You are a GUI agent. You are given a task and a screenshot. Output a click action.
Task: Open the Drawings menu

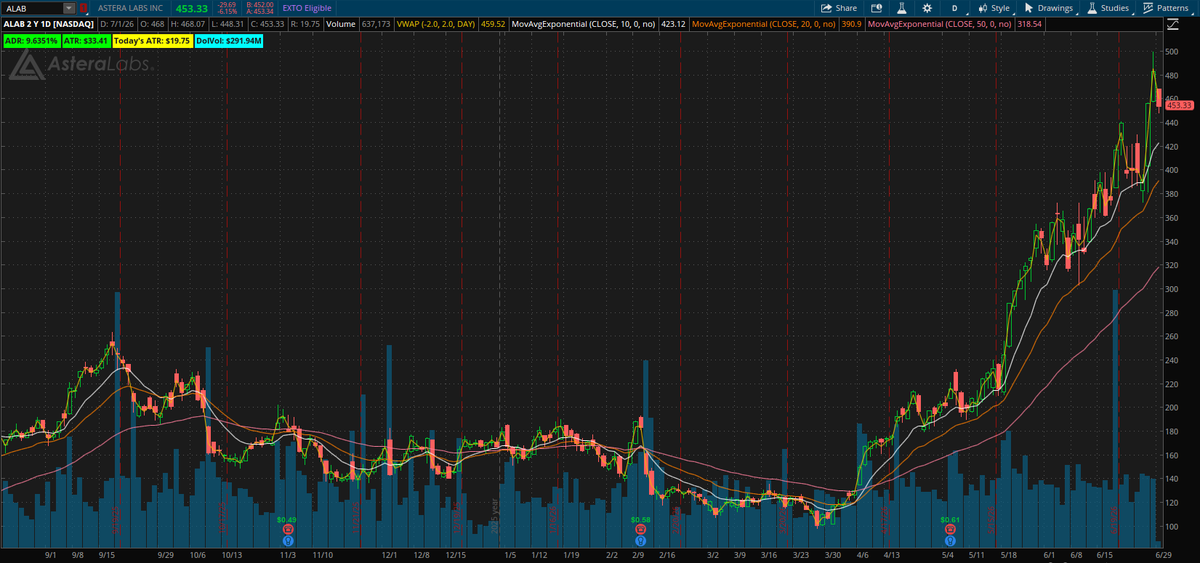(x=1048, y=7)
